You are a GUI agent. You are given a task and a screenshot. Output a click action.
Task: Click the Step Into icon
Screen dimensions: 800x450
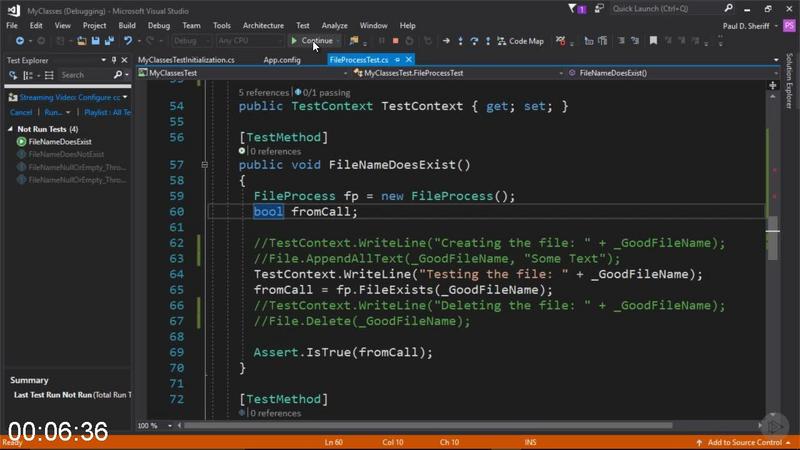[460, 41]
